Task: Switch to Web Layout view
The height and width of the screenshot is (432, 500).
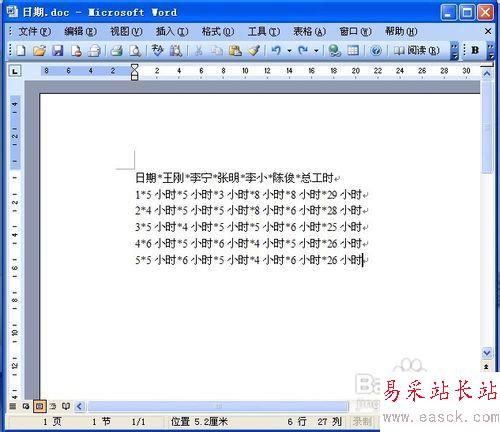Action: coord(26,406)
